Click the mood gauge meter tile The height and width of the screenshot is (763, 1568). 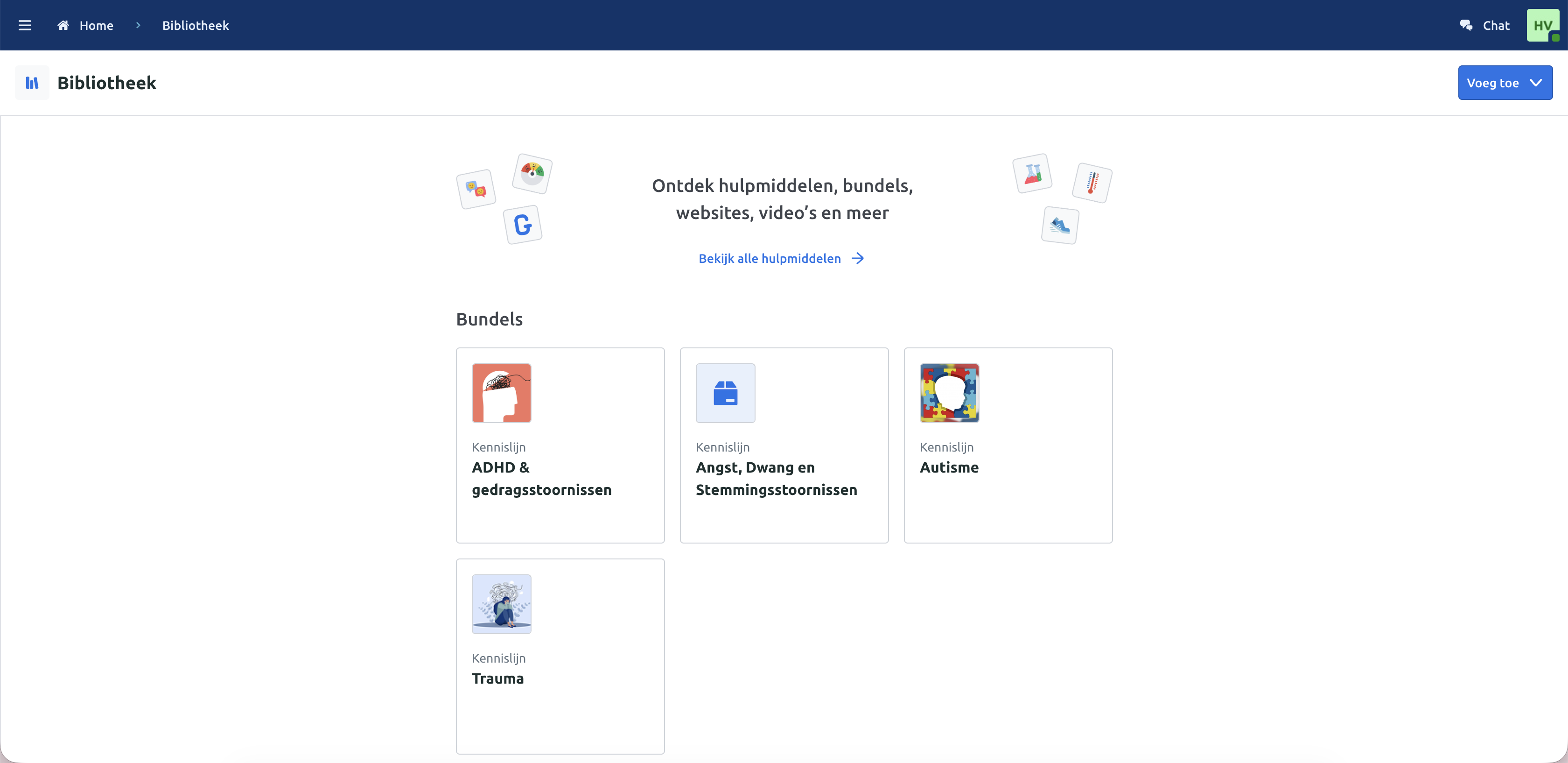[532, 174]
